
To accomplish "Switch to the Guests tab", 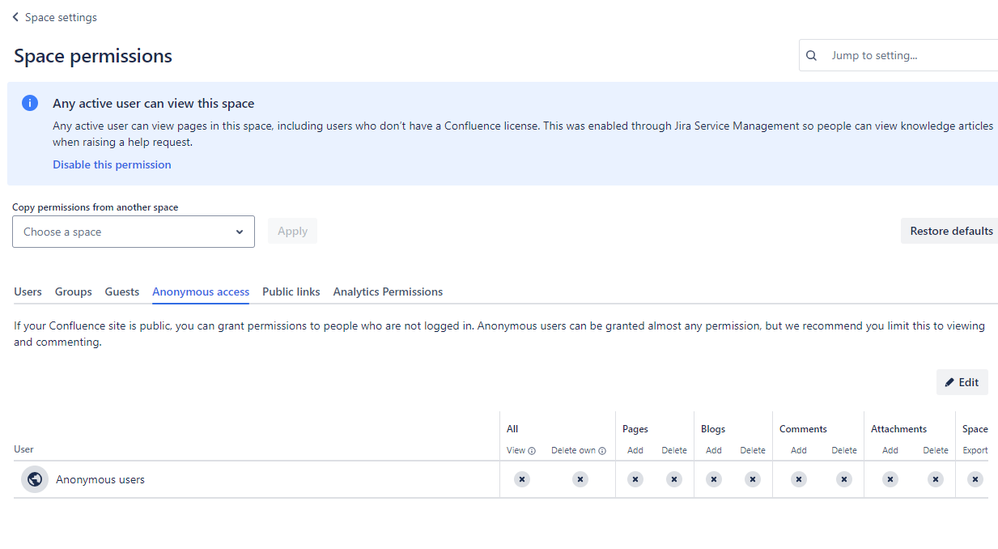I will [122, 291].
